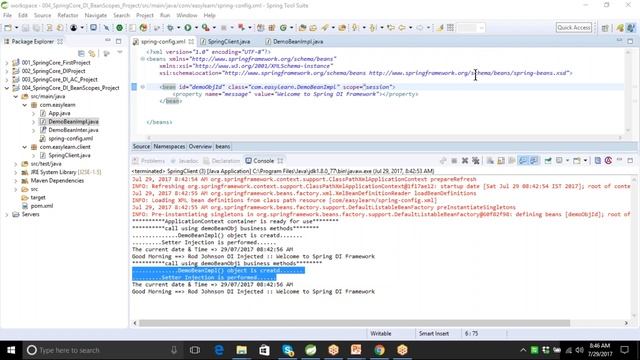
Task: Open Microsoft Edge from taskbar
Action: click(x=219, y=350)
